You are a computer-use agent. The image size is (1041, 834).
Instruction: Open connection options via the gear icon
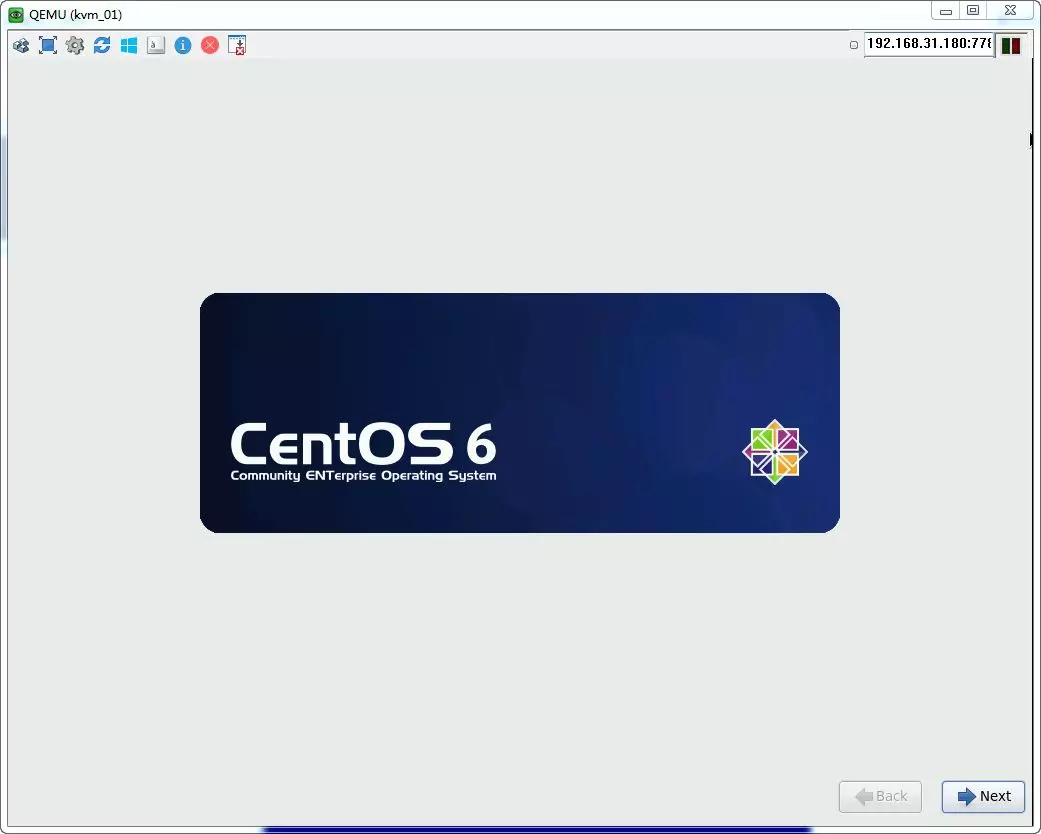click(75, 45)
